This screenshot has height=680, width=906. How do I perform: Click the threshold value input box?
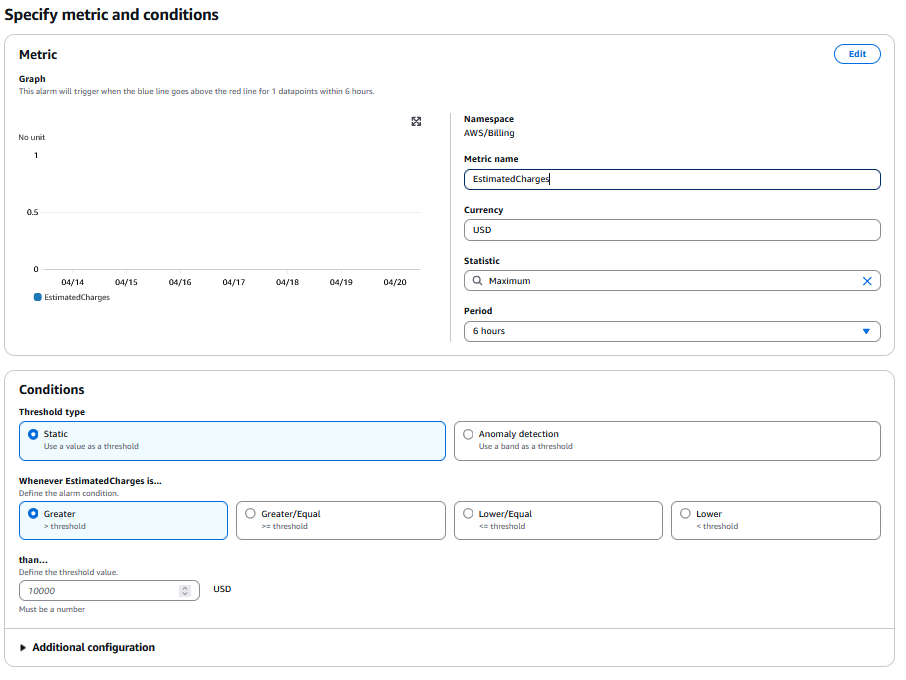[100, 591]
